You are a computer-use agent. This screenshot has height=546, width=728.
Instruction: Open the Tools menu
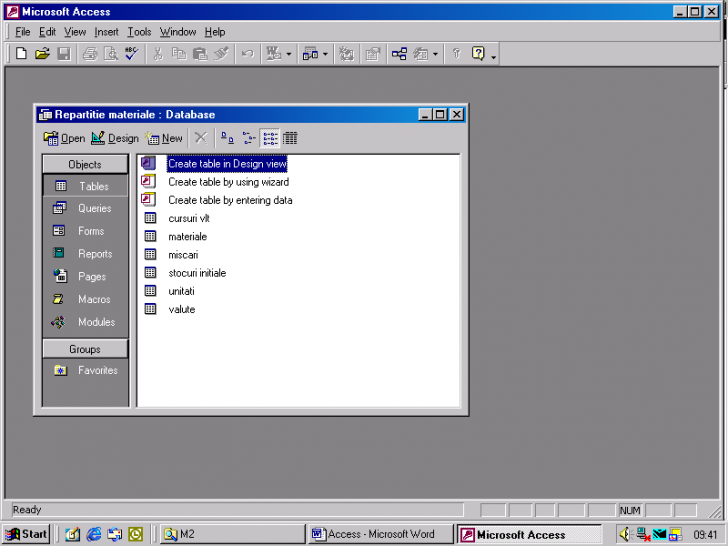click(x=139, y=32)
